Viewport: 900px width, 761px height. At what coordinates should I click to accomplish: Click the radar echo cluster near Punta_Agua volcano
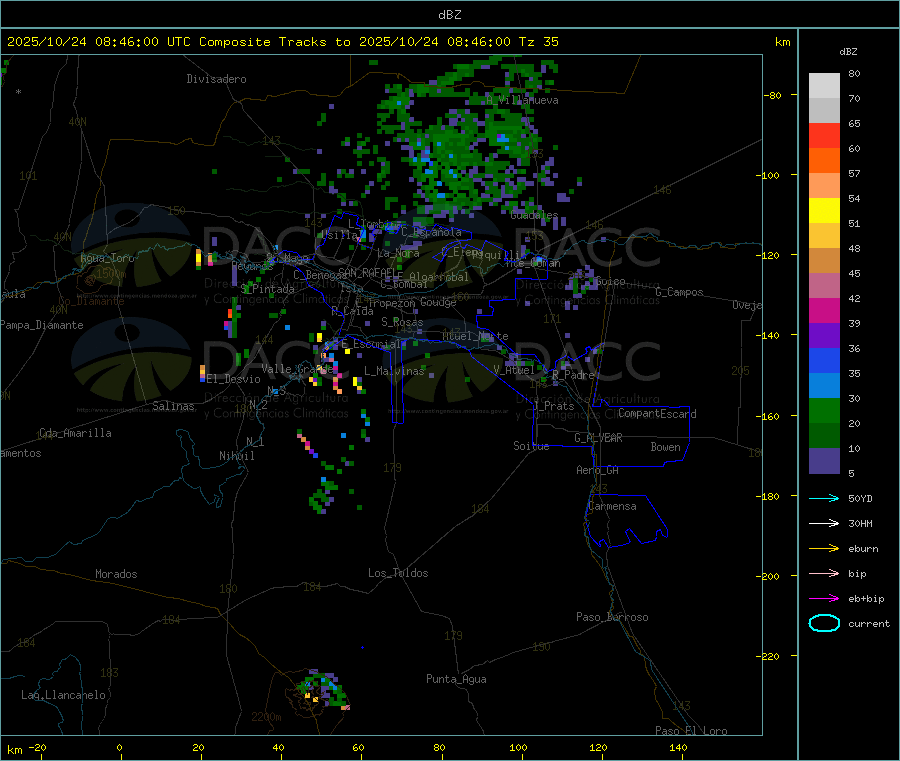[323, 690]
